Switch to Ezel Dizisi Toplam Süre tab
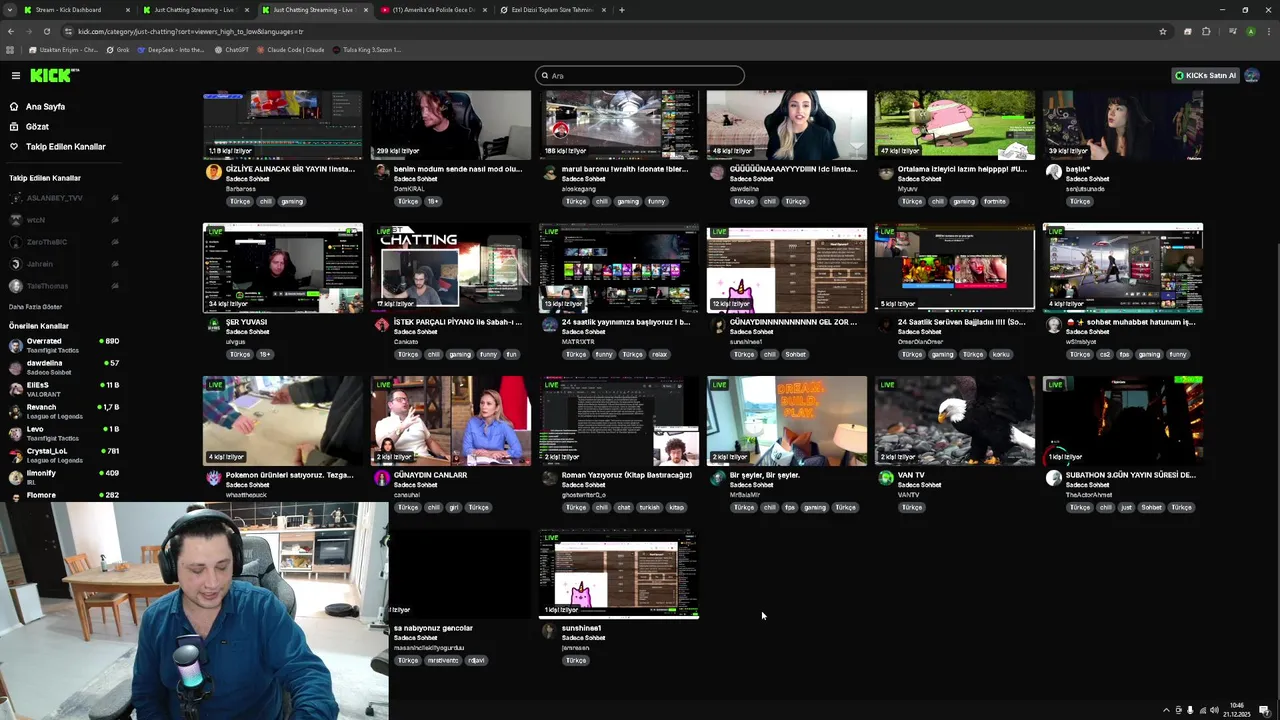 553,10
